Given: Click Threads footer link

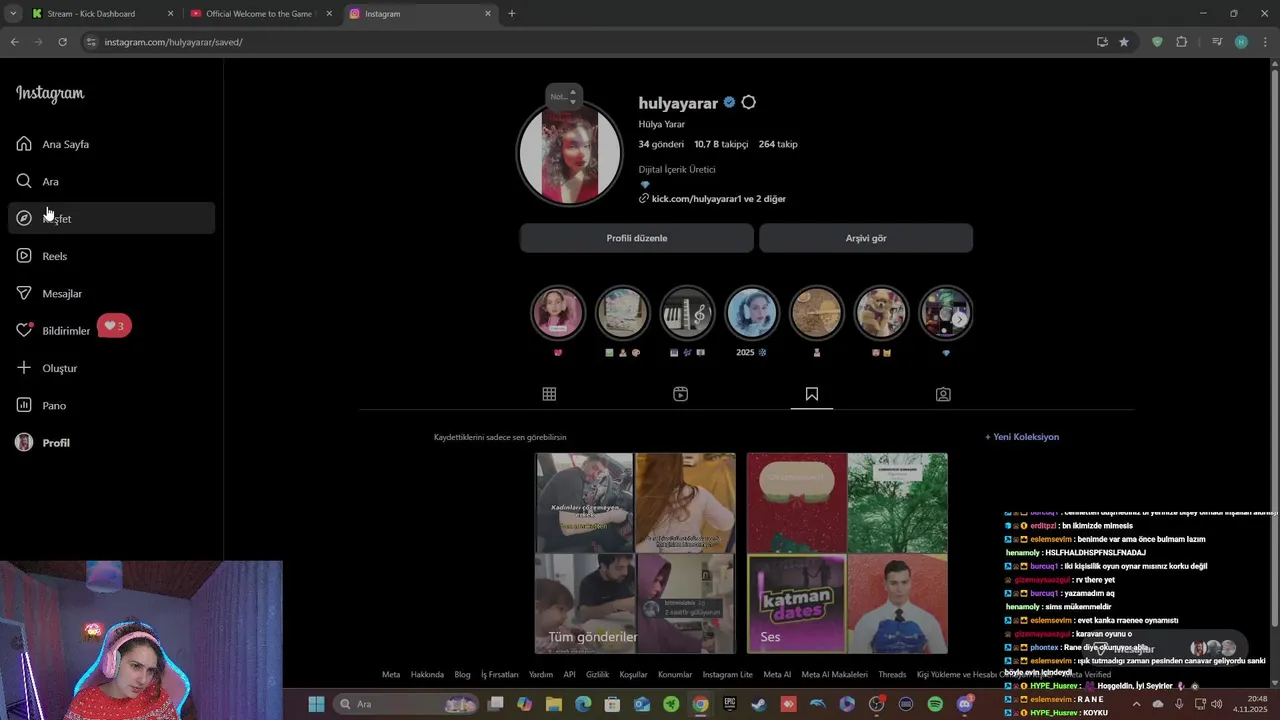Looking at the screenshot, I should 892,675.
